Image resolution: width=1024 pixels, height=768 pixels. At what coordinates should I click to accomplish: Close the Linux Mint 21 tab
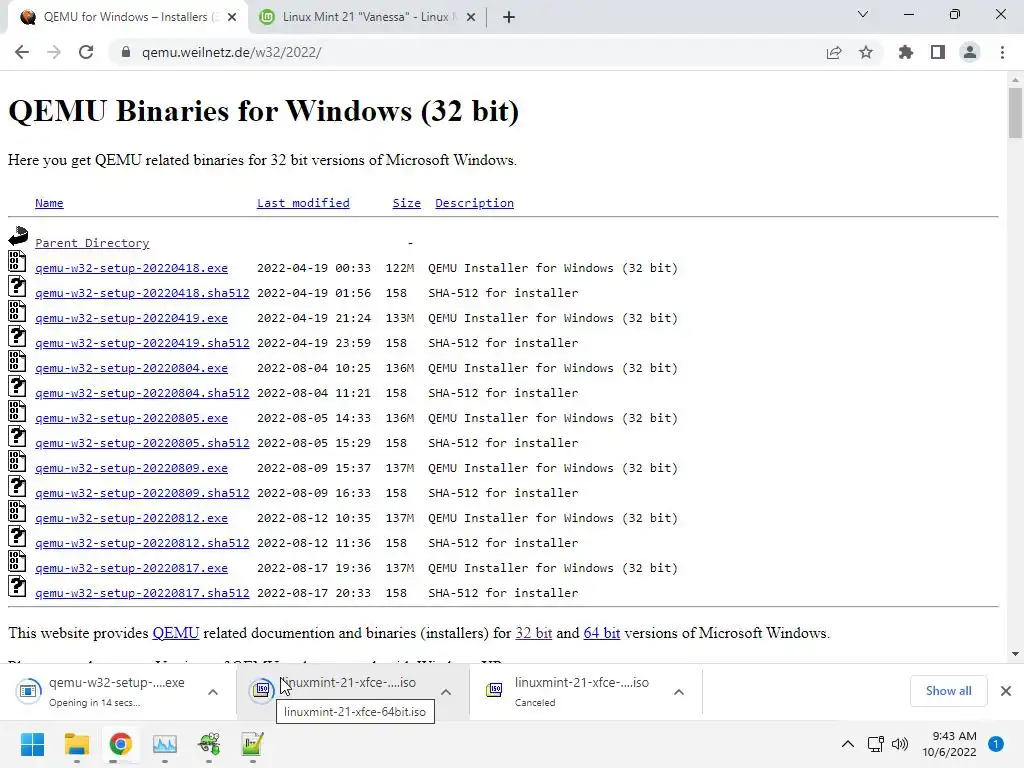tap(471, 17)
